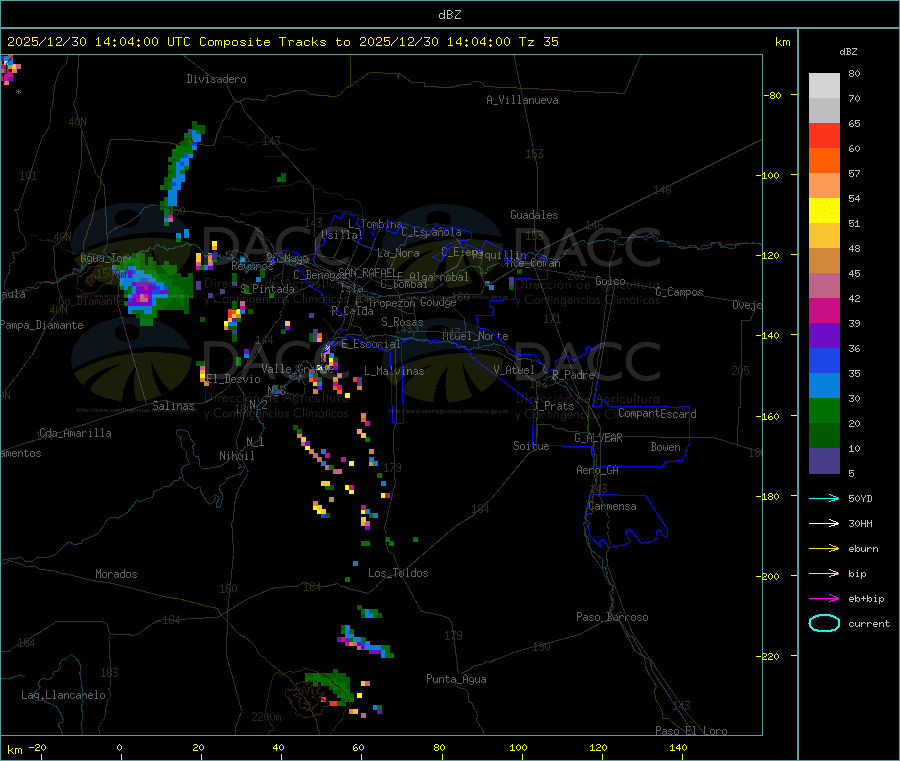900x761 pixels.
Task: Click the Nihuil label
Action: 236,456
